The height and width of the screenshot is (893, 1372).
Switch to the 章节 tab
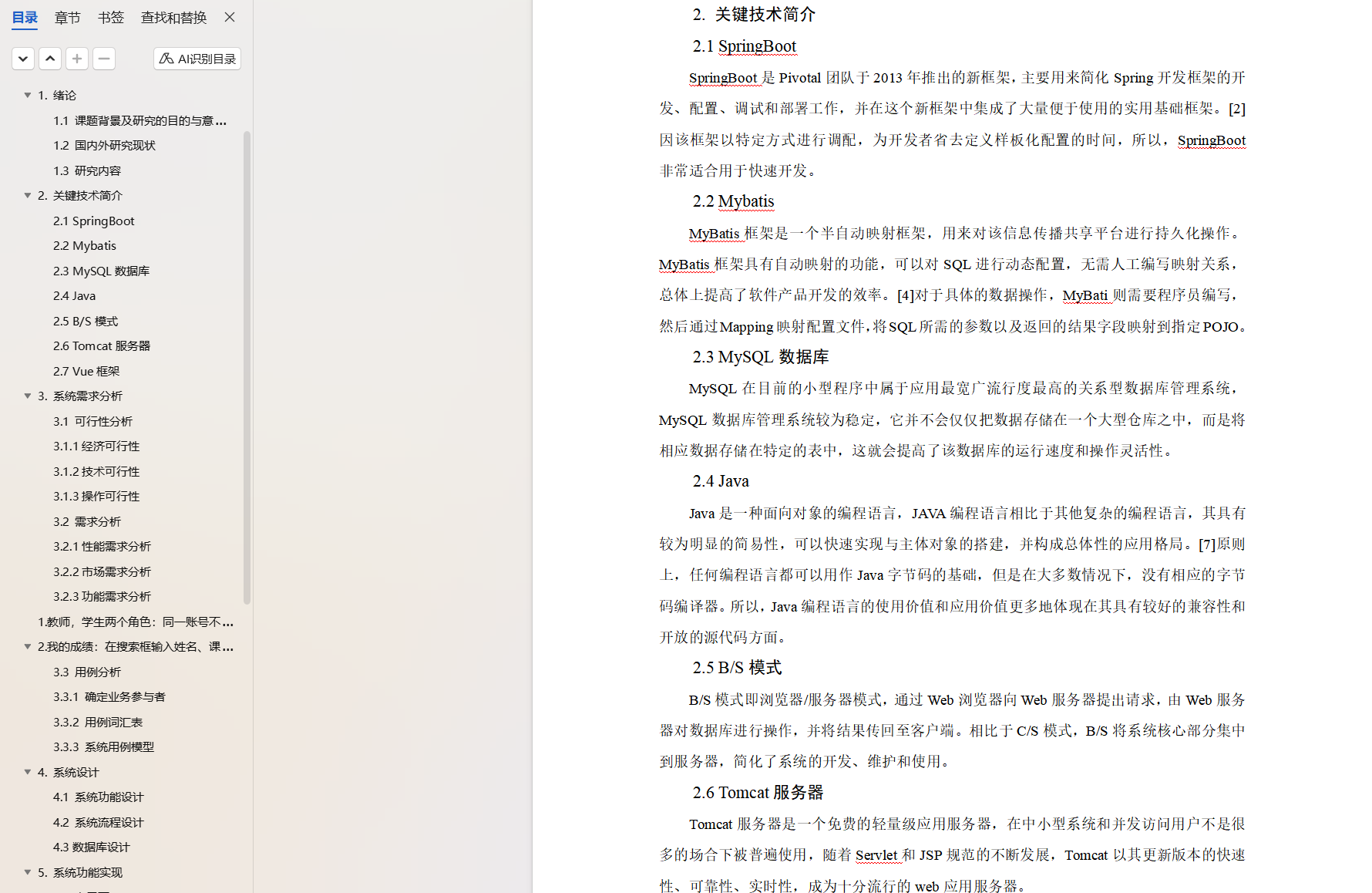click(x=68, y=18)
